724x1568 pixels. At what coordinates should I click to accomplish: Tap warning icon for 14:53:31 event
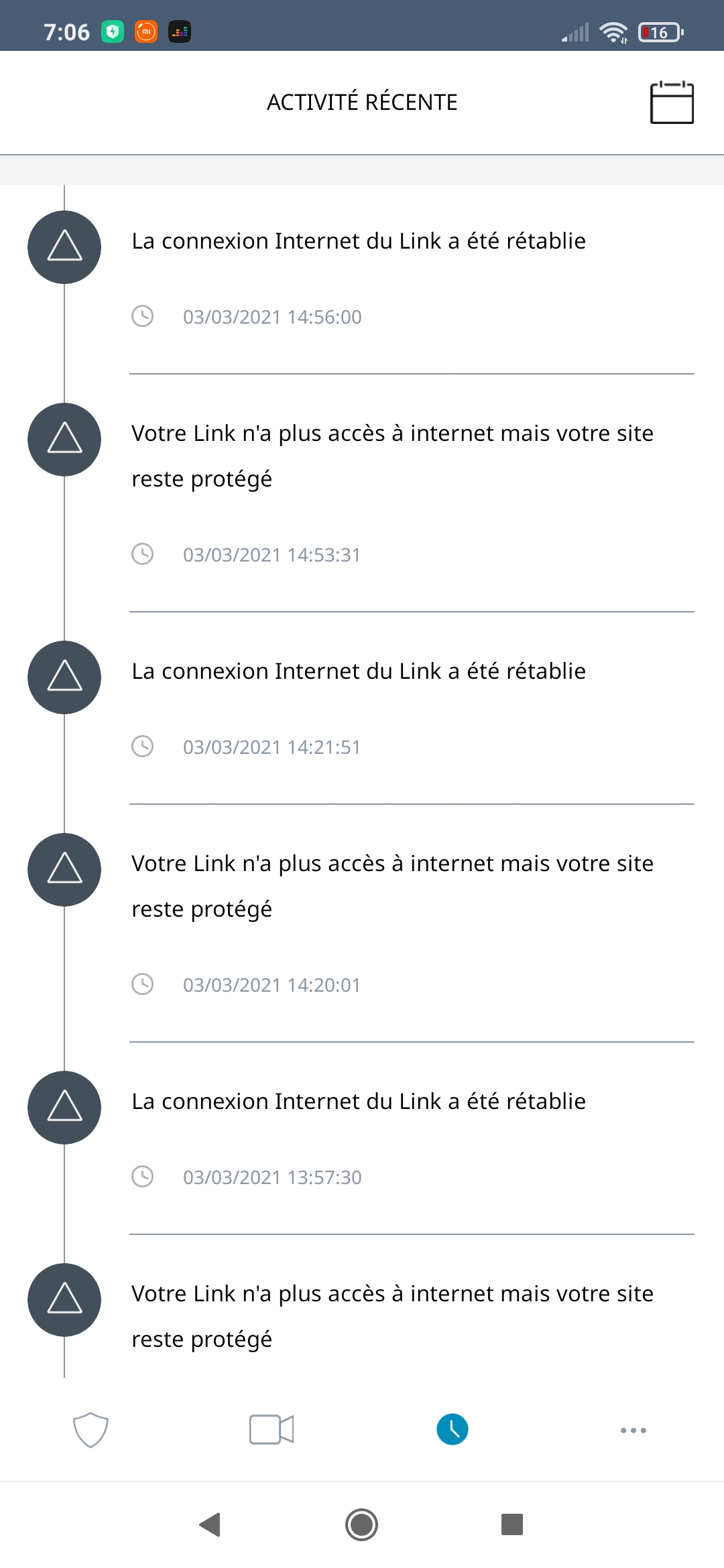pos(64,440)
